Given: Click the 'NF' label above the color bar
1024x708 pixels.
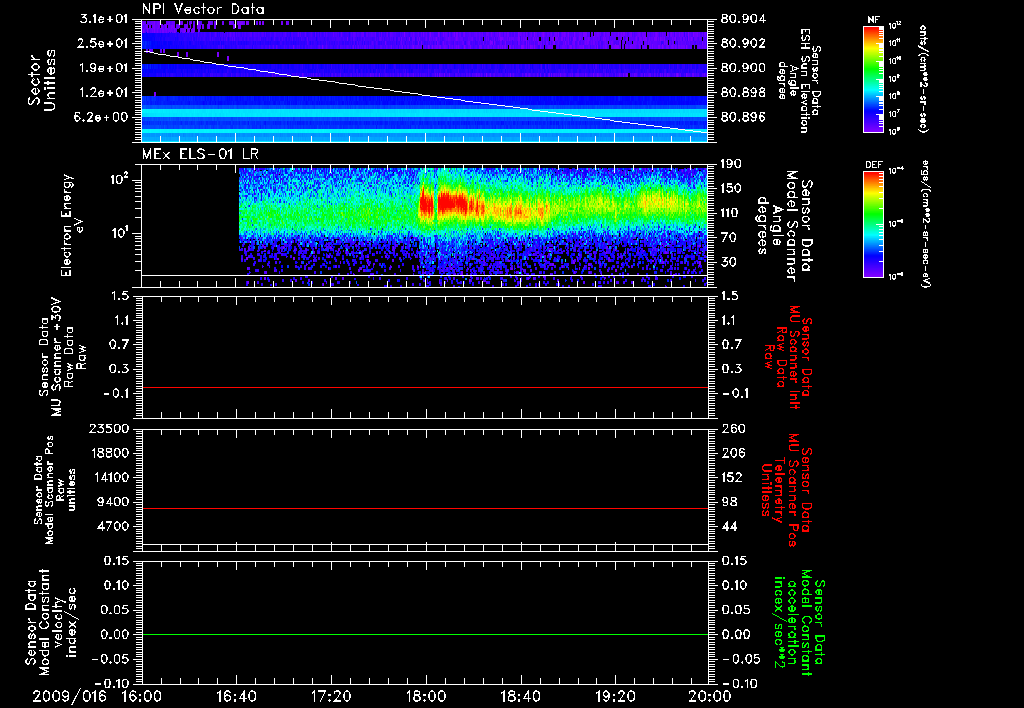Looking at the screenshot, I should click(x=873, y=20).
